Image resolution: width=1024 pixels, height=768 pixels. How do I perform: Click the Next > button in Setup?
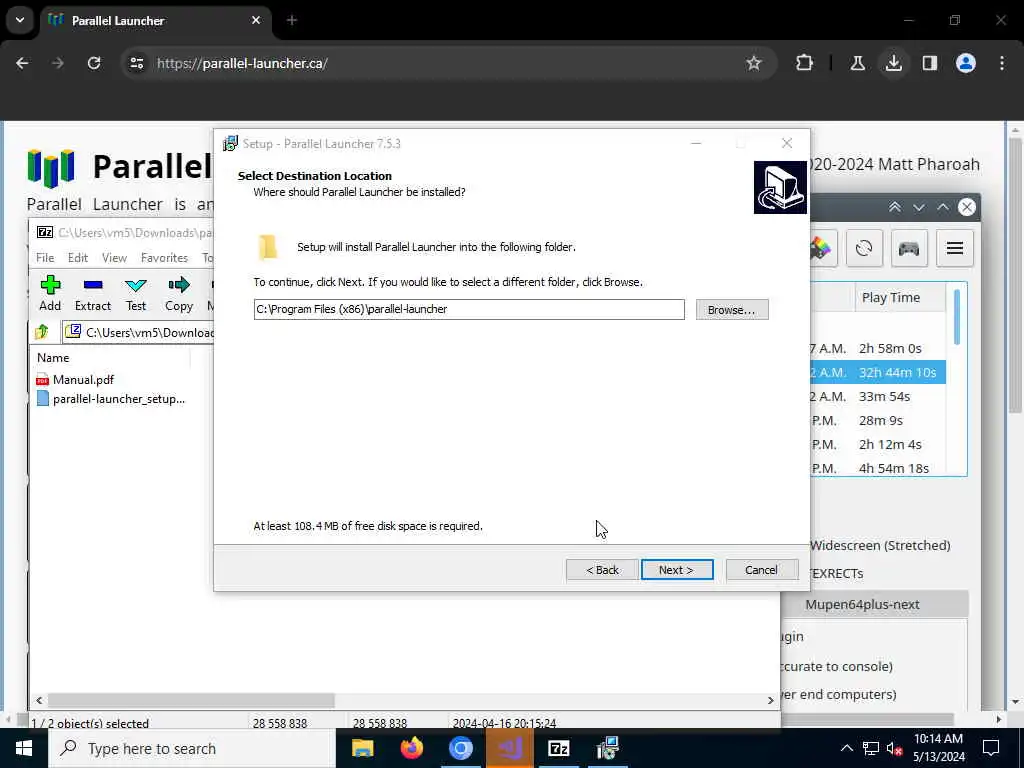click(677, 569)
